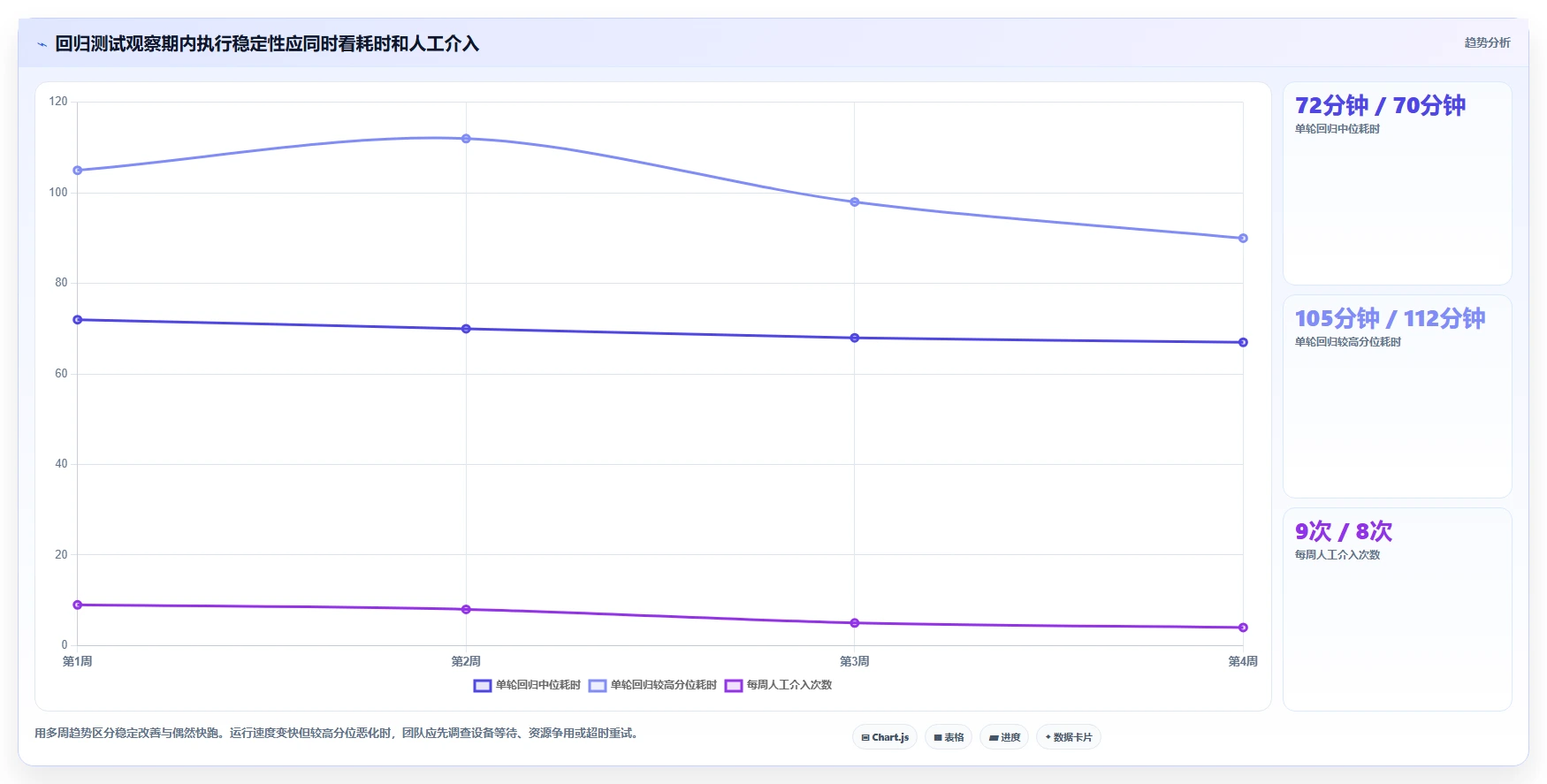
Task: Click the 第1周 point on the upper-quantile line
Action: point(78,171)
